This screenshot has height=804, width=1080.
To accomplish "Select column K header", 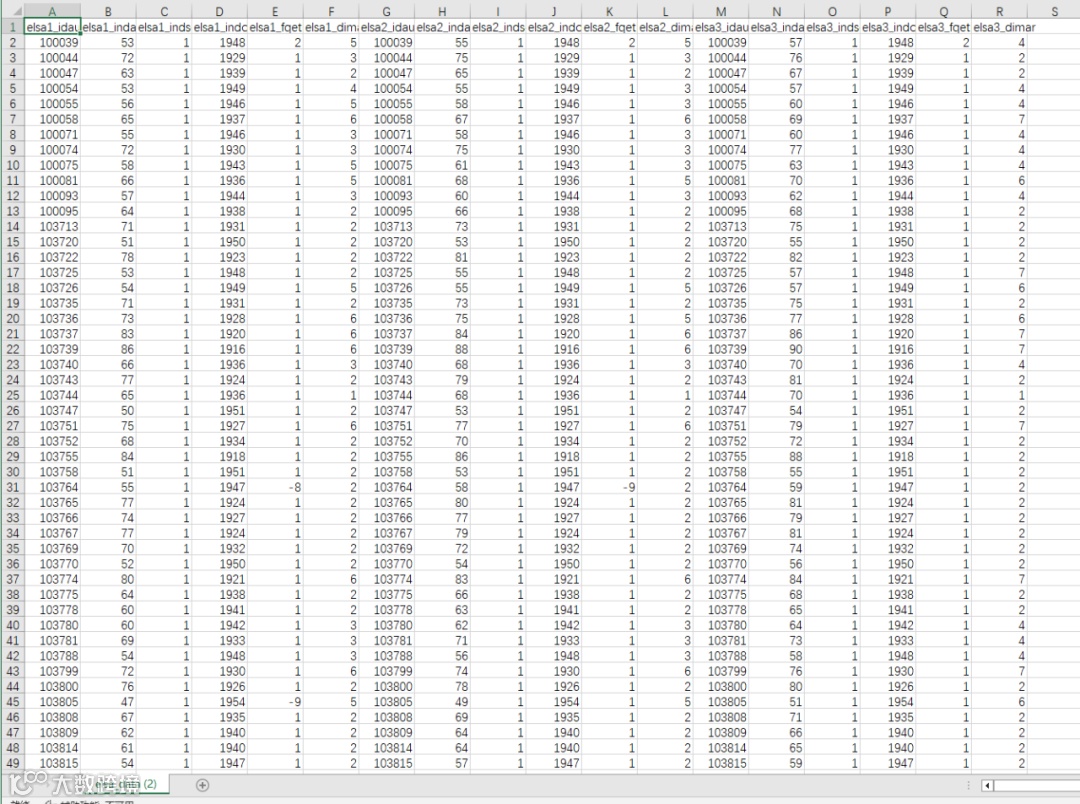I will [610, 12].
